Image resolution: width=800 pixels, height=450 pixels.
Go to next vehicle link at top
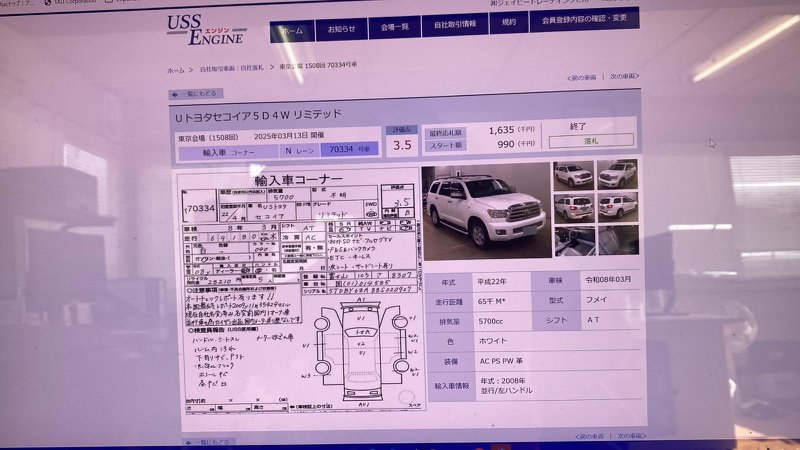tap(624, 77)
